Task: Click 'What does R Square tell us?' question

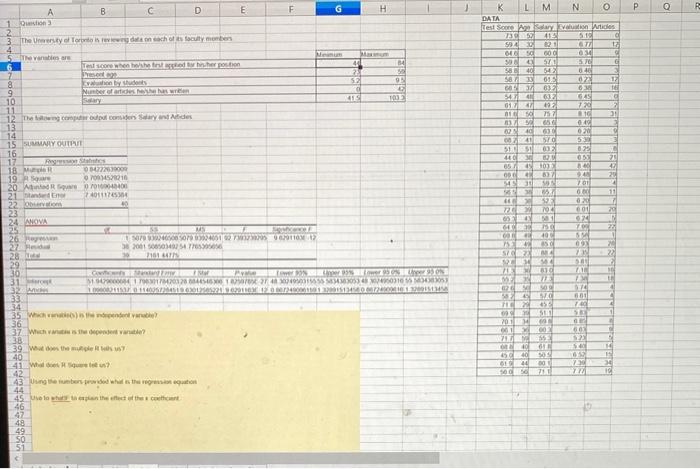Action: point(70,365)
